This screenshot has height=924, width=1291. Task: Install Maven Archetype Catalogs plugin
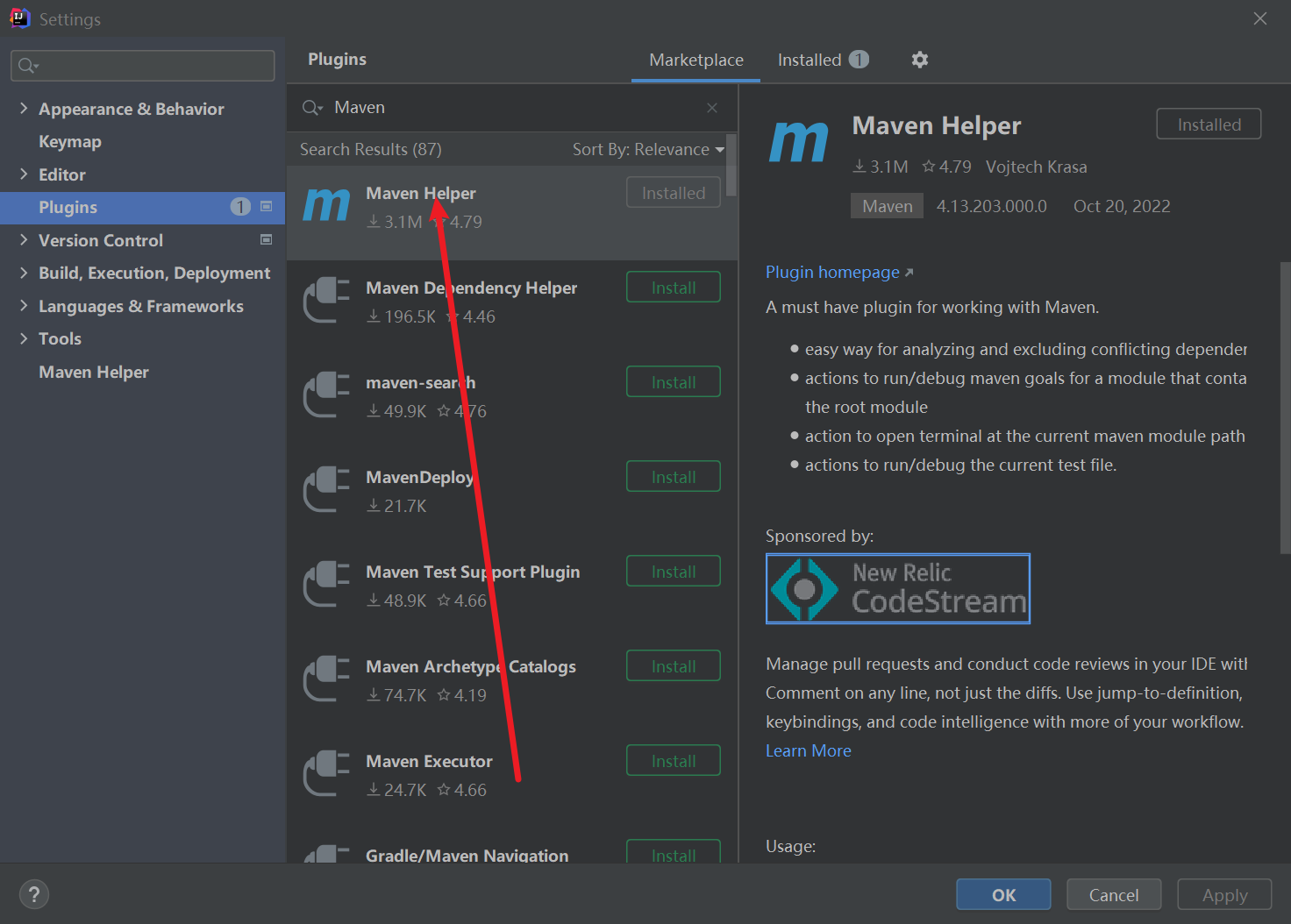pos(674,666)
